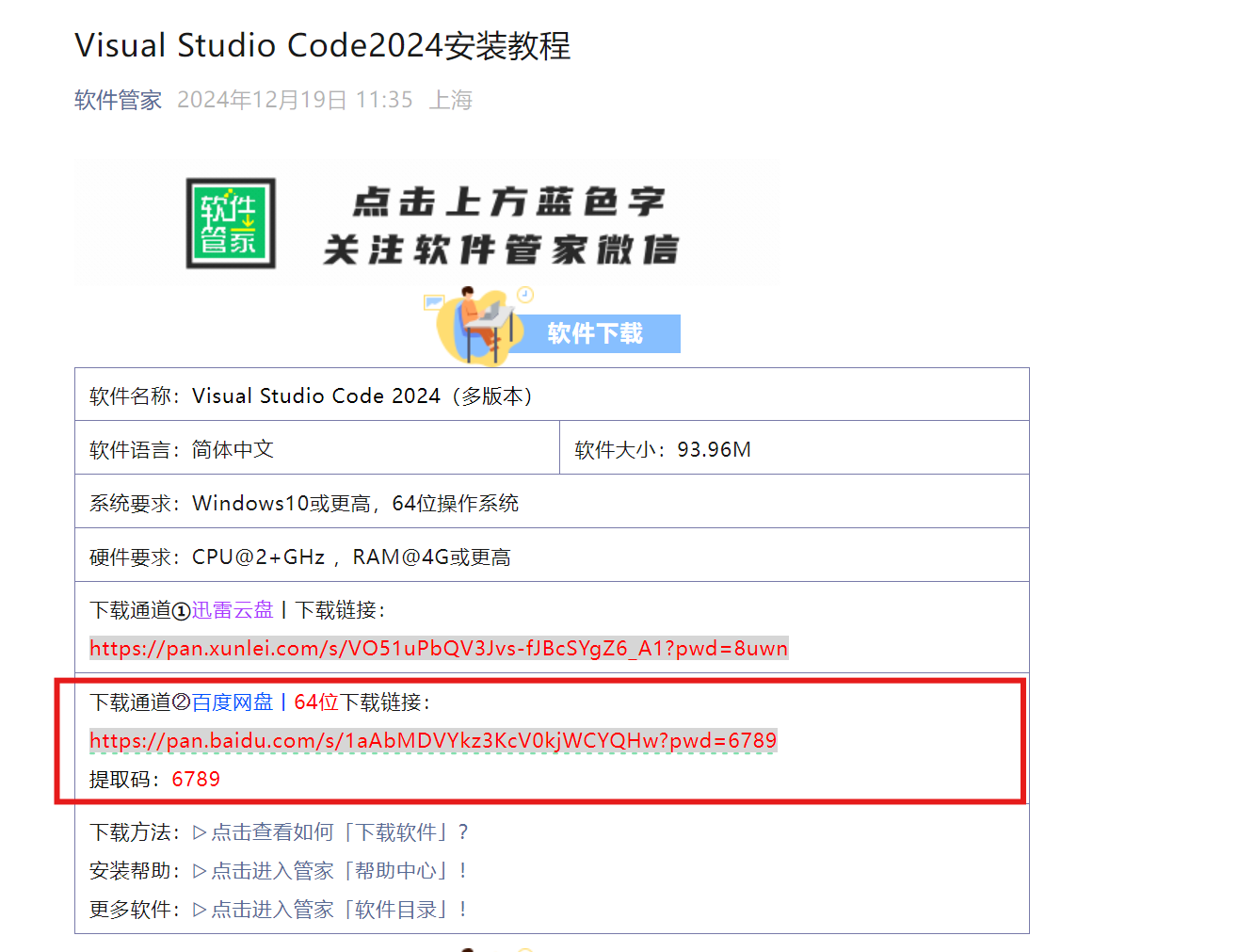
Task: Click the green 软件管家 logo image
Action: [231, 223]
